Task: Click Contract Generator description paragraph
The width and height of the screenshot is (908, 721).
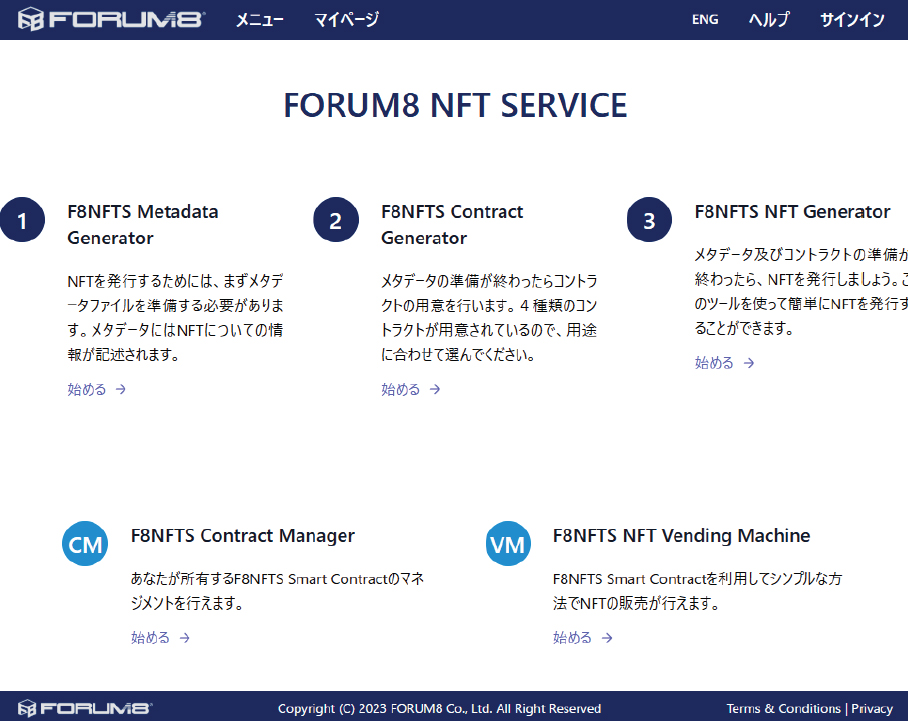Action: click(x=489, y=317)
